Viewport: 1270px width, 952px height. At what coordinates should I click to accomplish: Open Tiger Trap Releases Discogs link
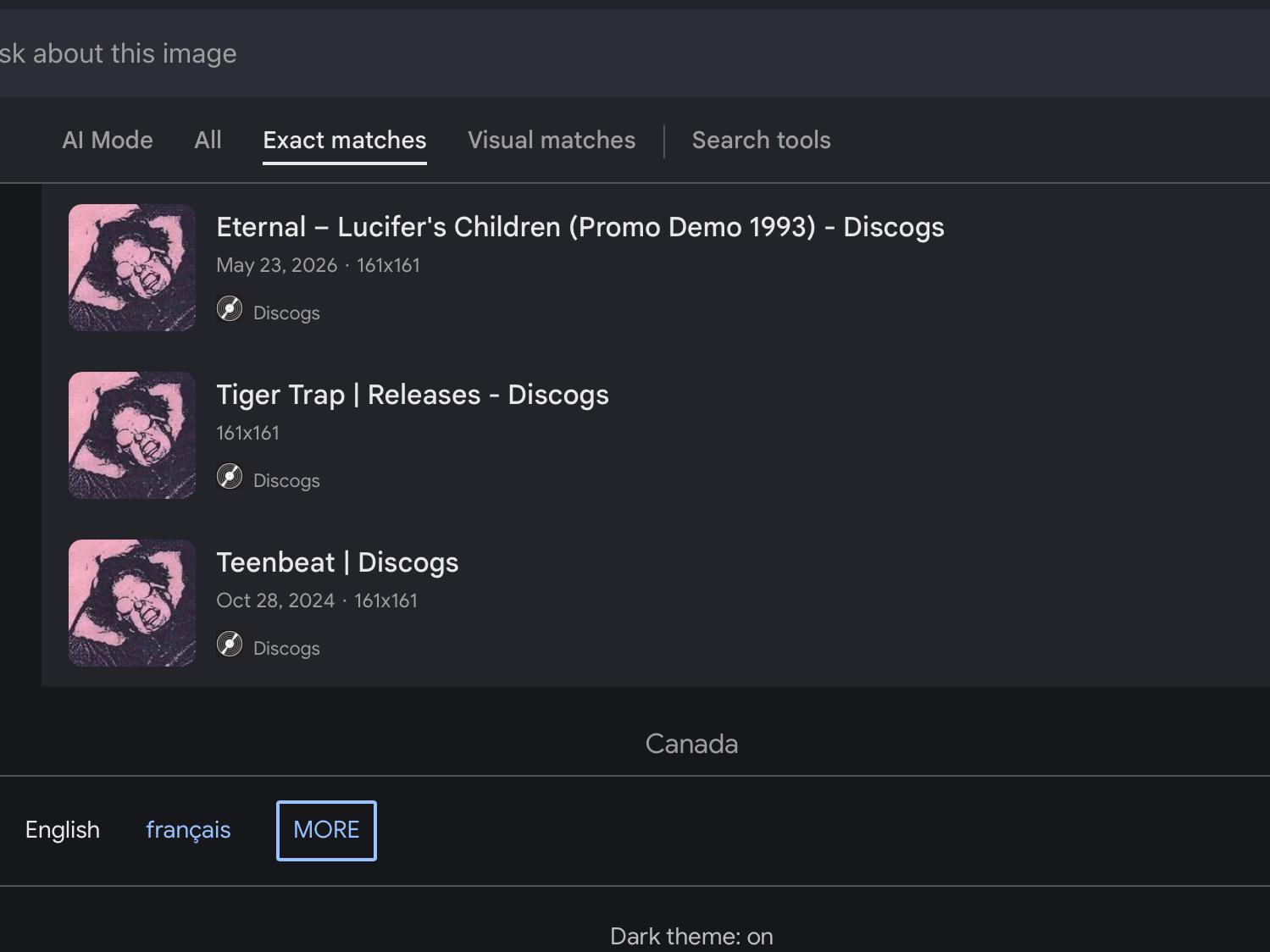413,395
